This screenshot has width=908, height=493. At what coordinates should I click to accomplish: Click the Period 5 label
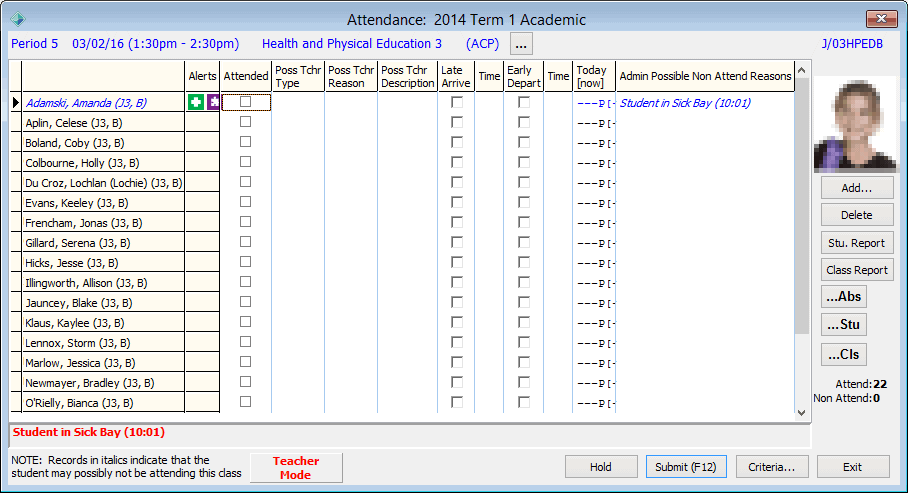point(35,43)
